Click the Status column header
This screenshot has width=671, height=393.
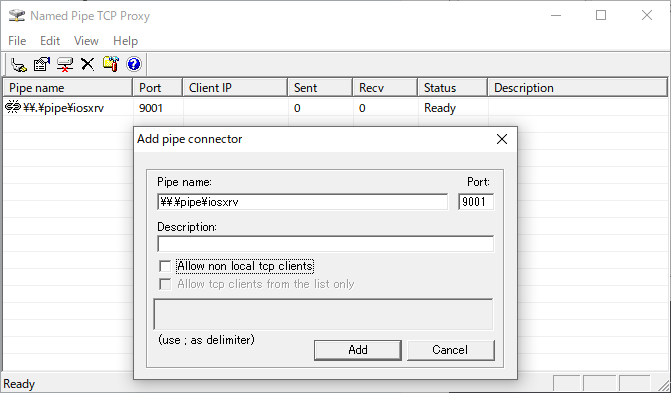(x=453, y=88)
